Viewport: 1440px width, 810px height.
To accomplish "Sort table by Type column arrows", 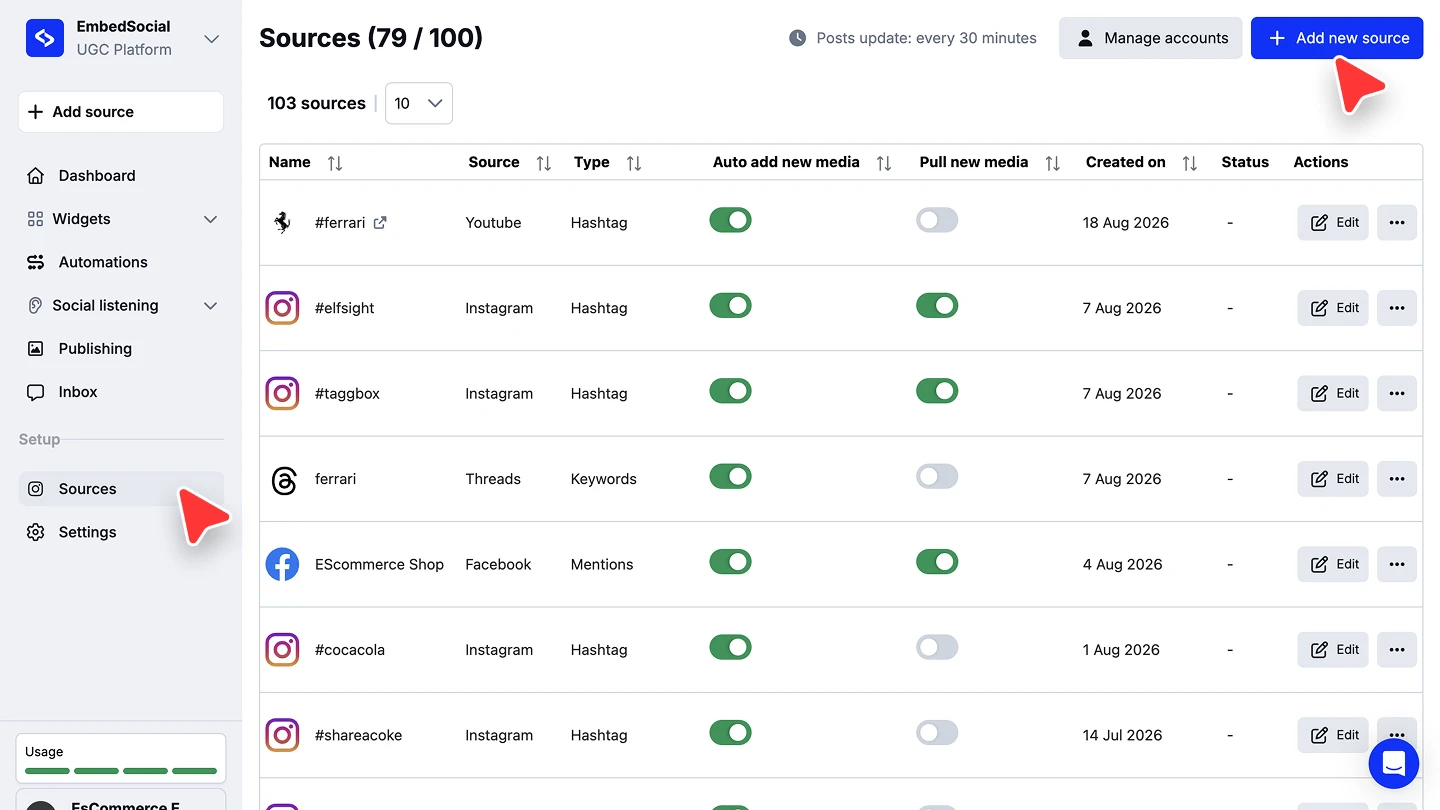I will click(634, 162).
